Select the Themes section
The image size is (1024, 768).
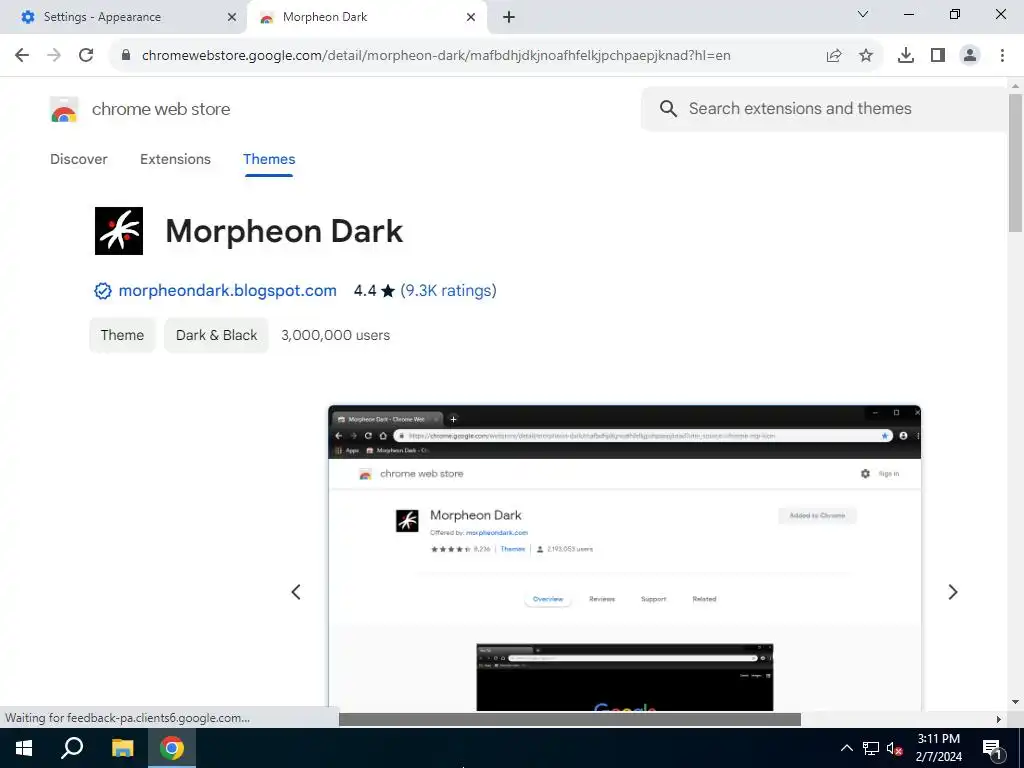point(269,159)
